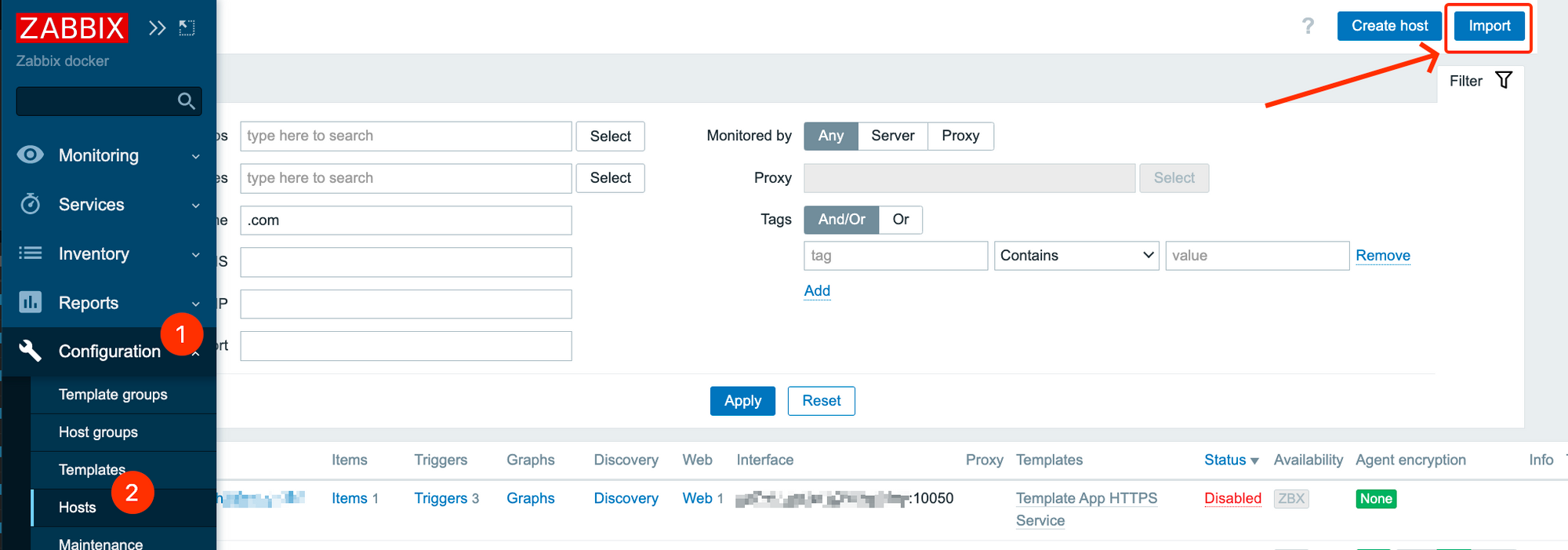
Task: Click the tag name input field
Action: tap(895, 256)
